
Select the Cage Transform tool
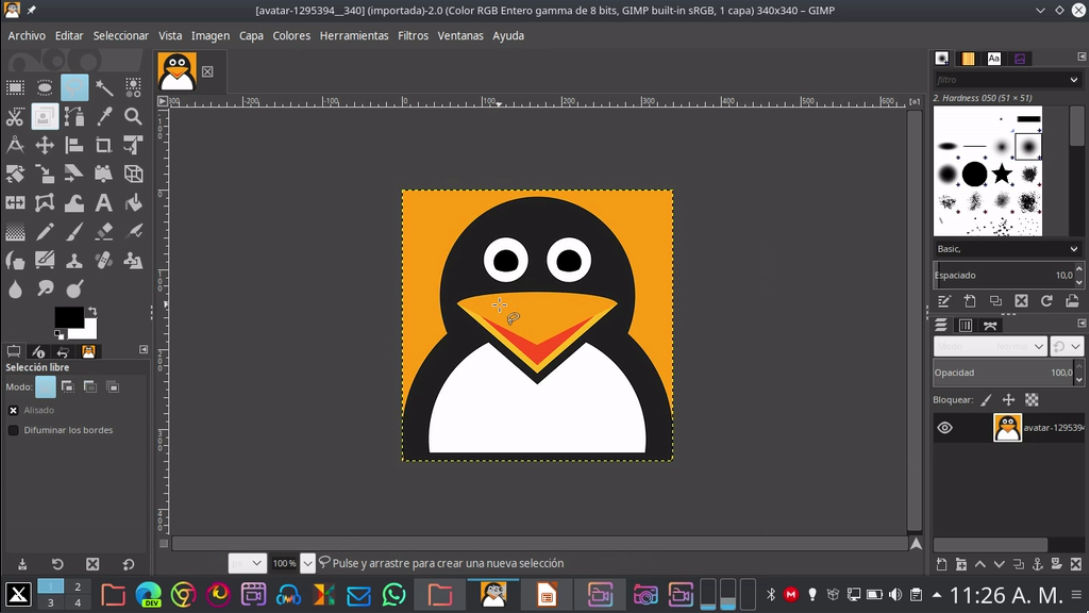[44, 203]
